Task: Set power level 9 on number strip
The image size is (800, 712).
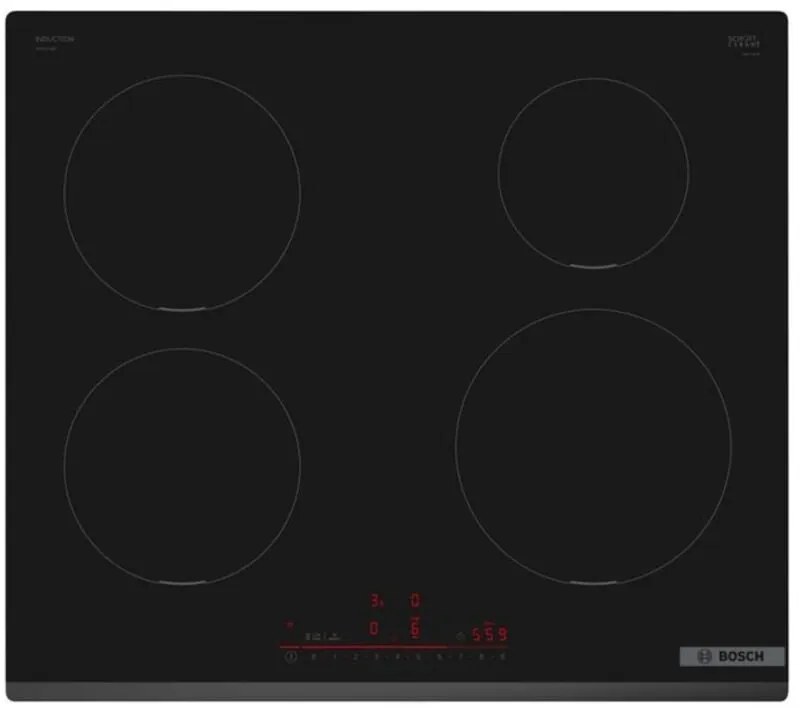Action: click(x=502, y=657)
